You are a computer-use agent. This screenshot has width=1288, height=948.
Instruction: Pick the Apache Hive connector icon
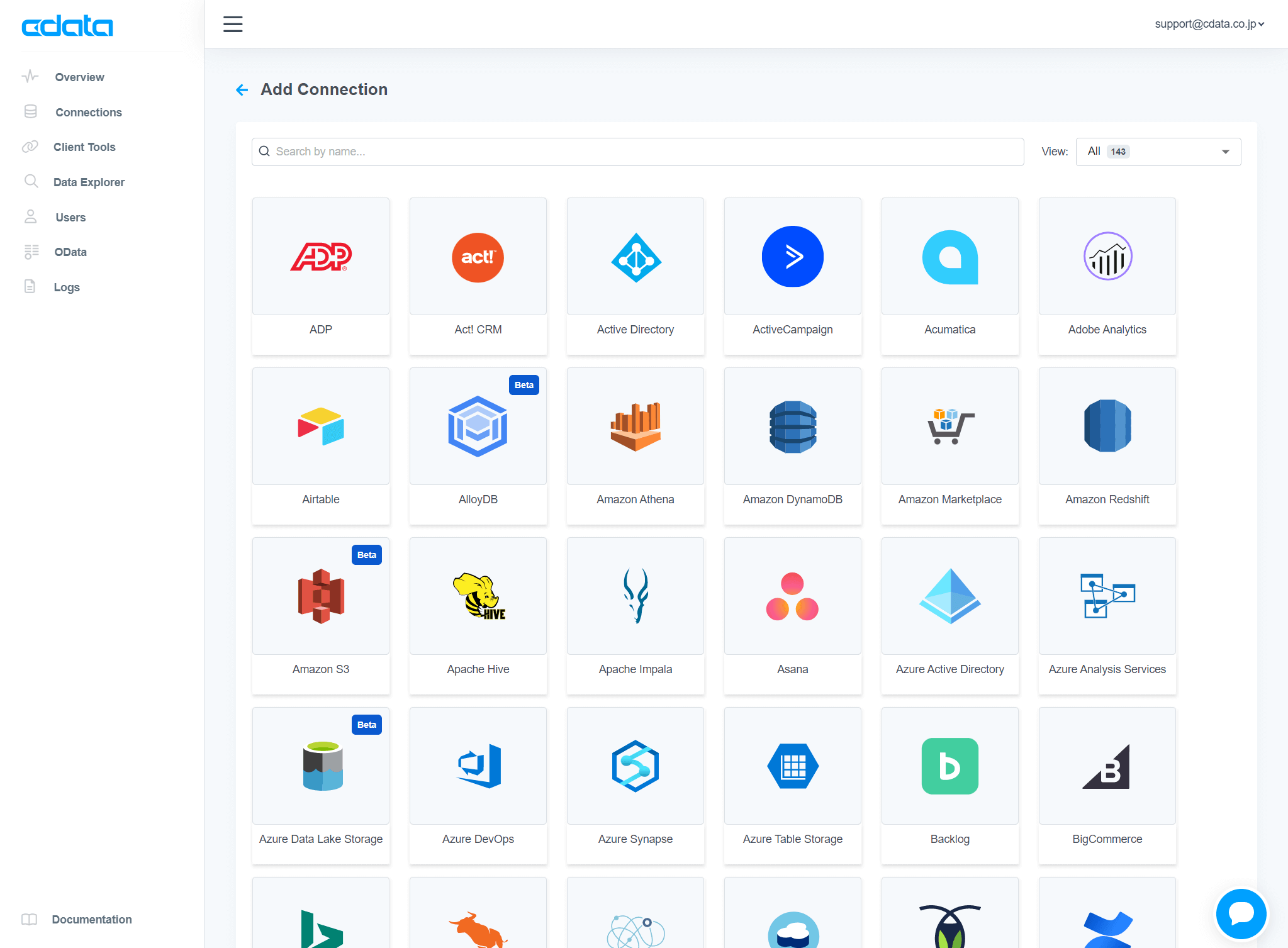tap(478, 596)
